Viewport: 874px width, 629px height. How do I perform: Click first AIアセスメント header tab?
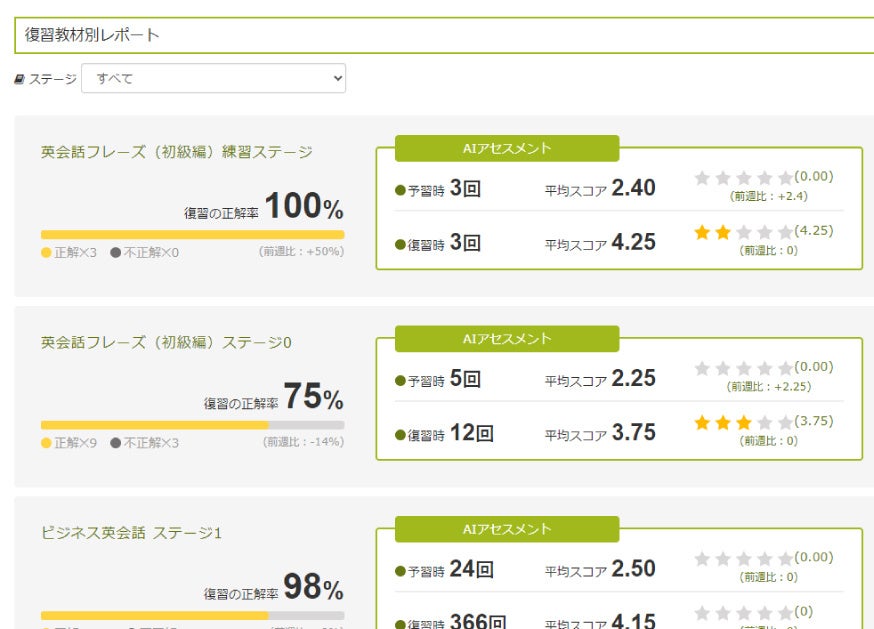[507, 148]
